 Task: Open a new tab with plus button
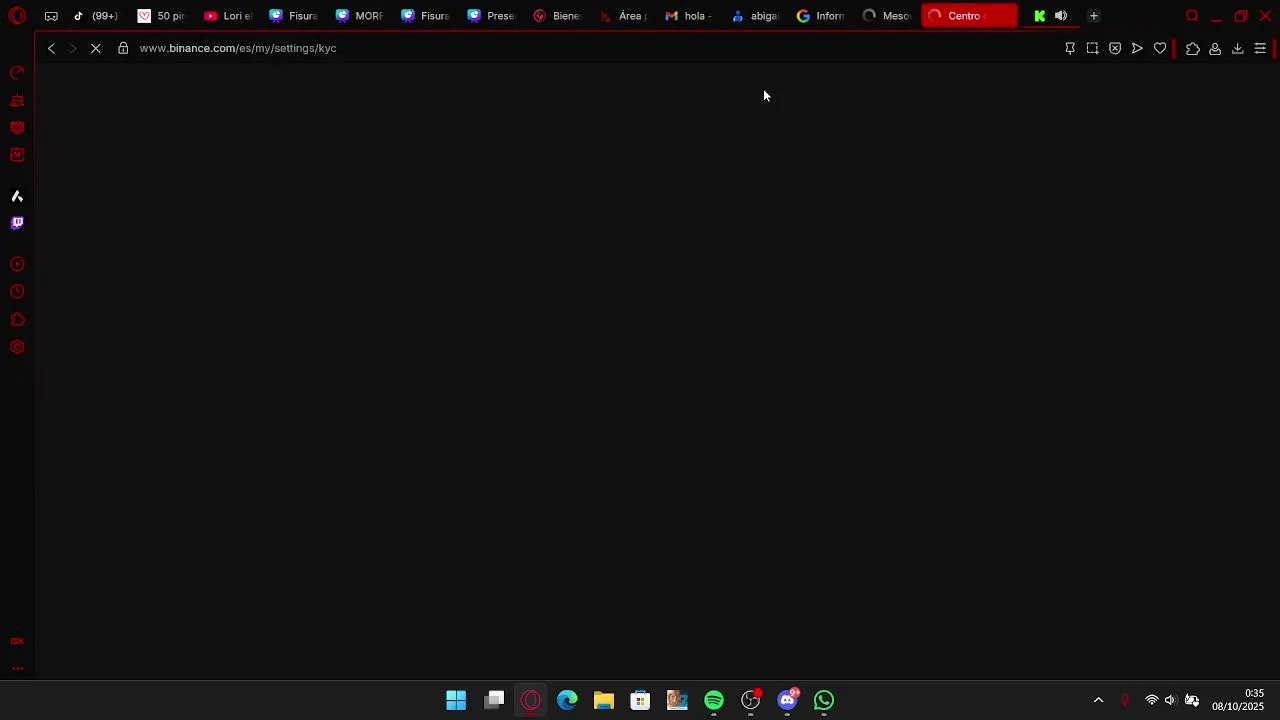[1094, 16]
